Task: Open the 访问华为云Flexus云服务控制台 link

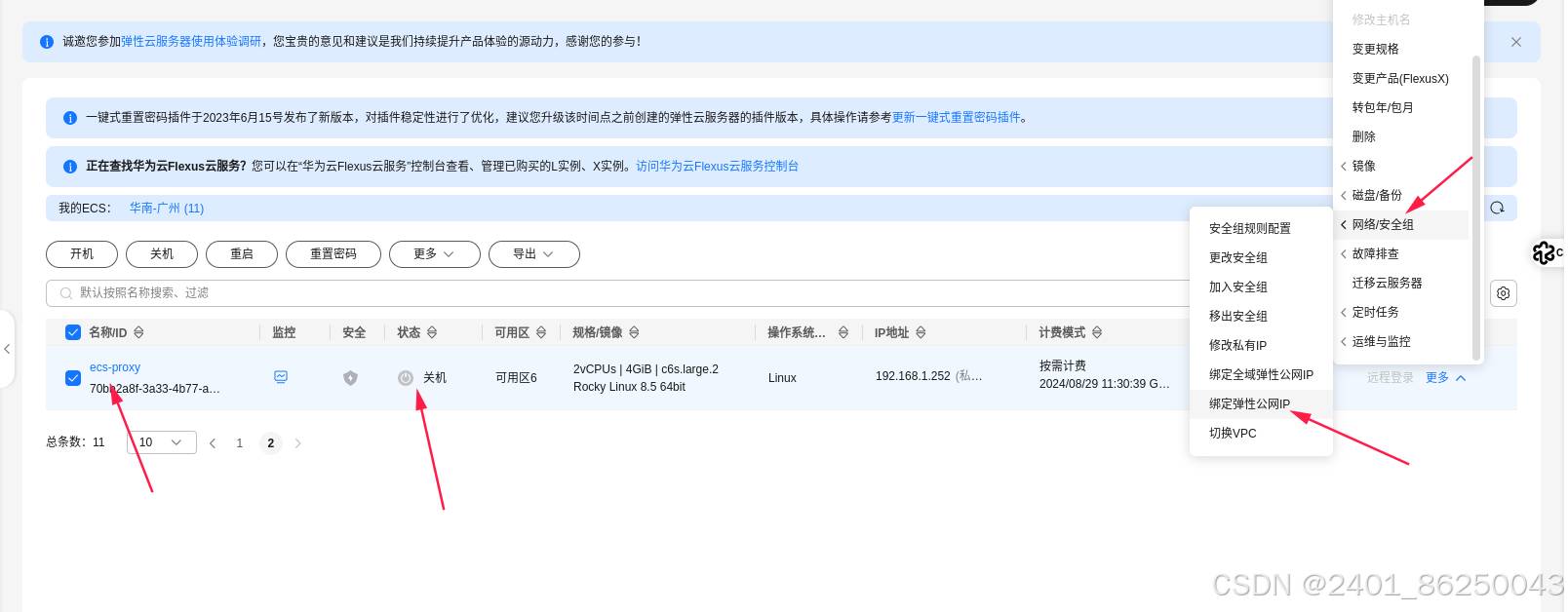Action: coord(718,167)
